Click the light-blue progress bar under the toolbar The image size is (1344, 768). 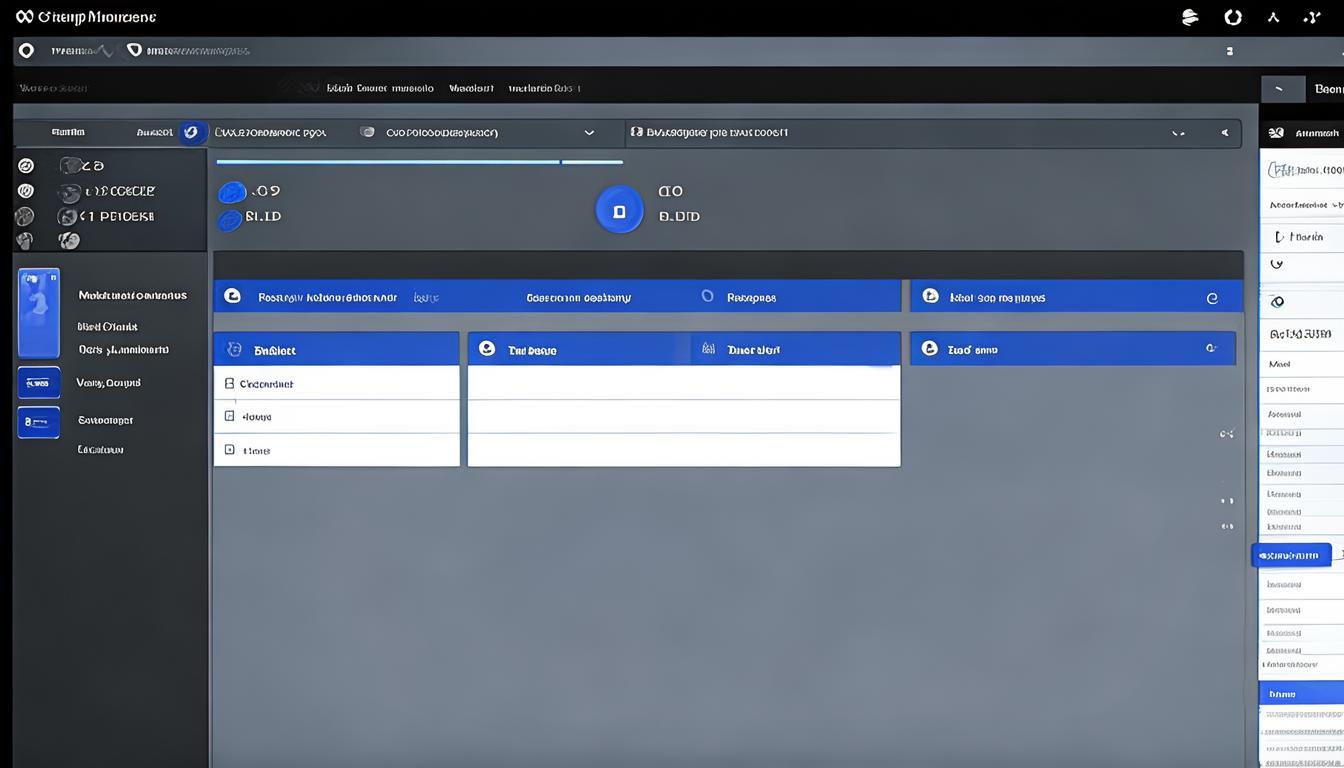388,161
